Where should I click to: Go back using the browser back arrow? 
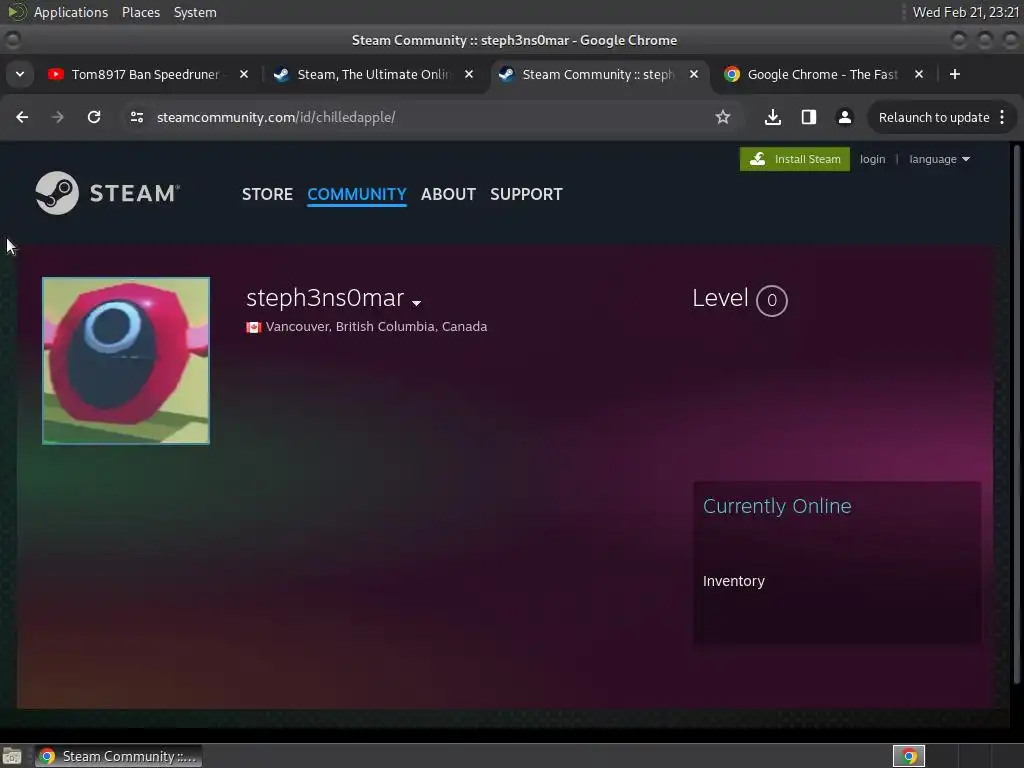[x=22, y=117]
